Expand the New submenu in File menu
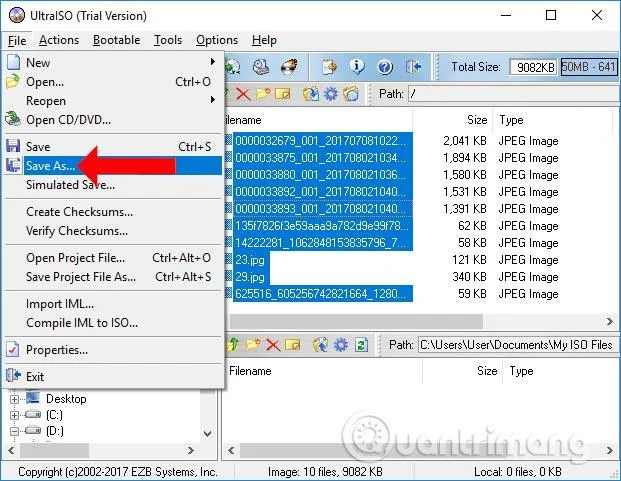 click(x=114, y=63)
